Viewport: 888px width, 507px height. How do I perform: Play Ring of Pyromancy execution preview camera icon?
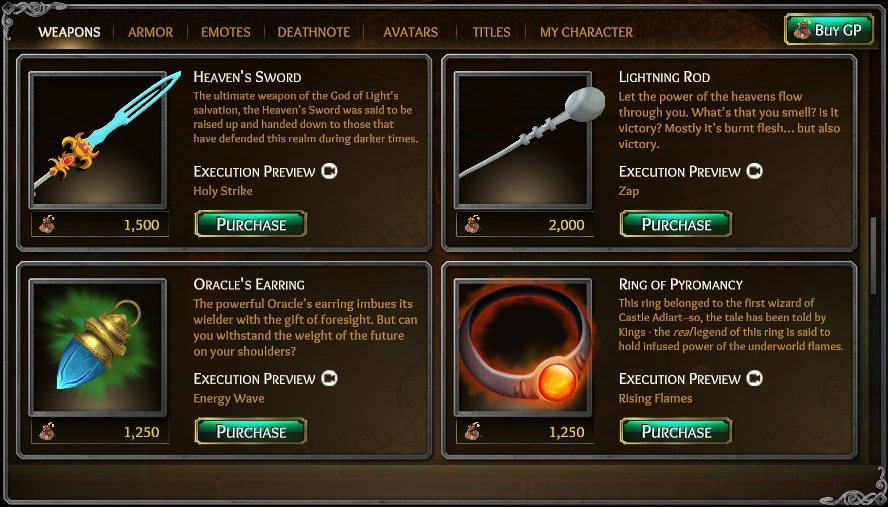click(754, 378)
